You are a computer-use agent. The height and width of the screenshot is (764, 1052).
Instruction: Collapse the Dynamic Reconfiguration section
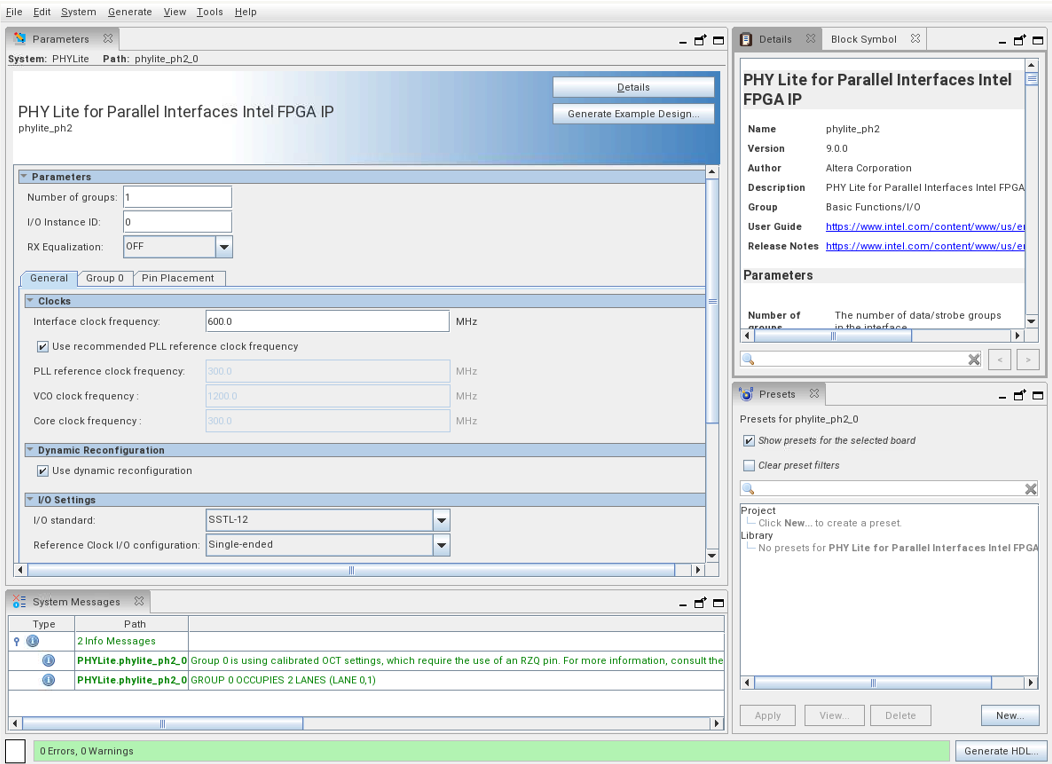coord(30,450)
